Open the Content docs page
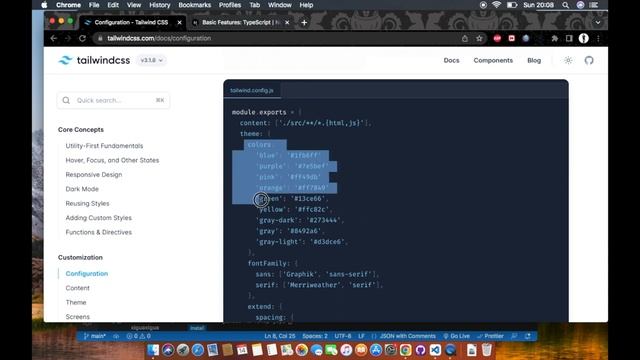Viewport: 640px width, 360px height. (78, 288)
